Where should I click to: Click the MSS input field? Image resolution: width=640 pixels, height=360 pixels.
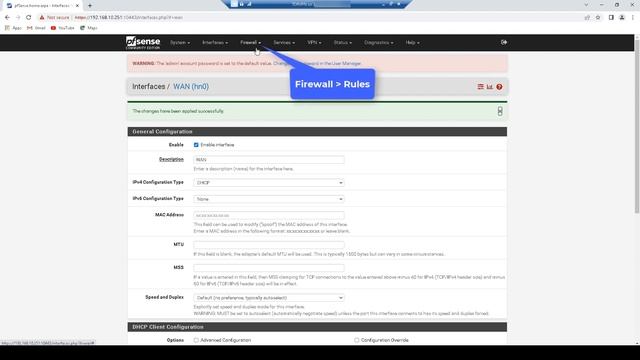[x=269, y=268]
